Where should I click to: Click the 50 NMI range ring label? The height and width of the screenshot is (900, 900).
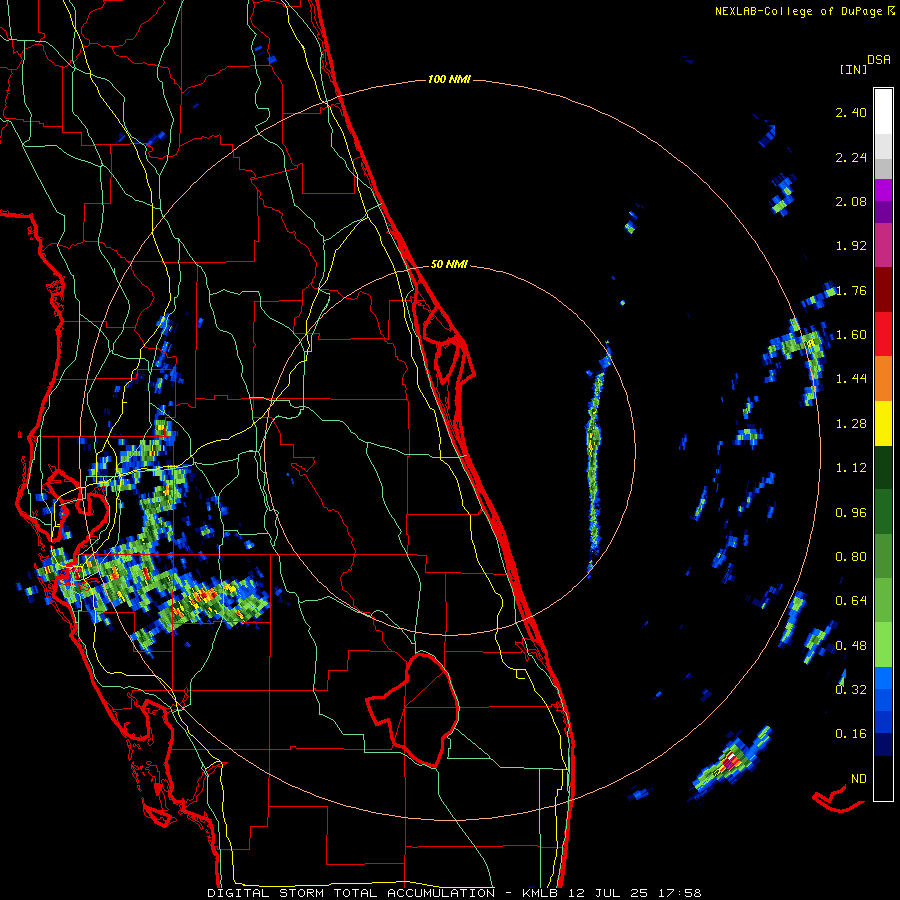[x=449, y=265]
